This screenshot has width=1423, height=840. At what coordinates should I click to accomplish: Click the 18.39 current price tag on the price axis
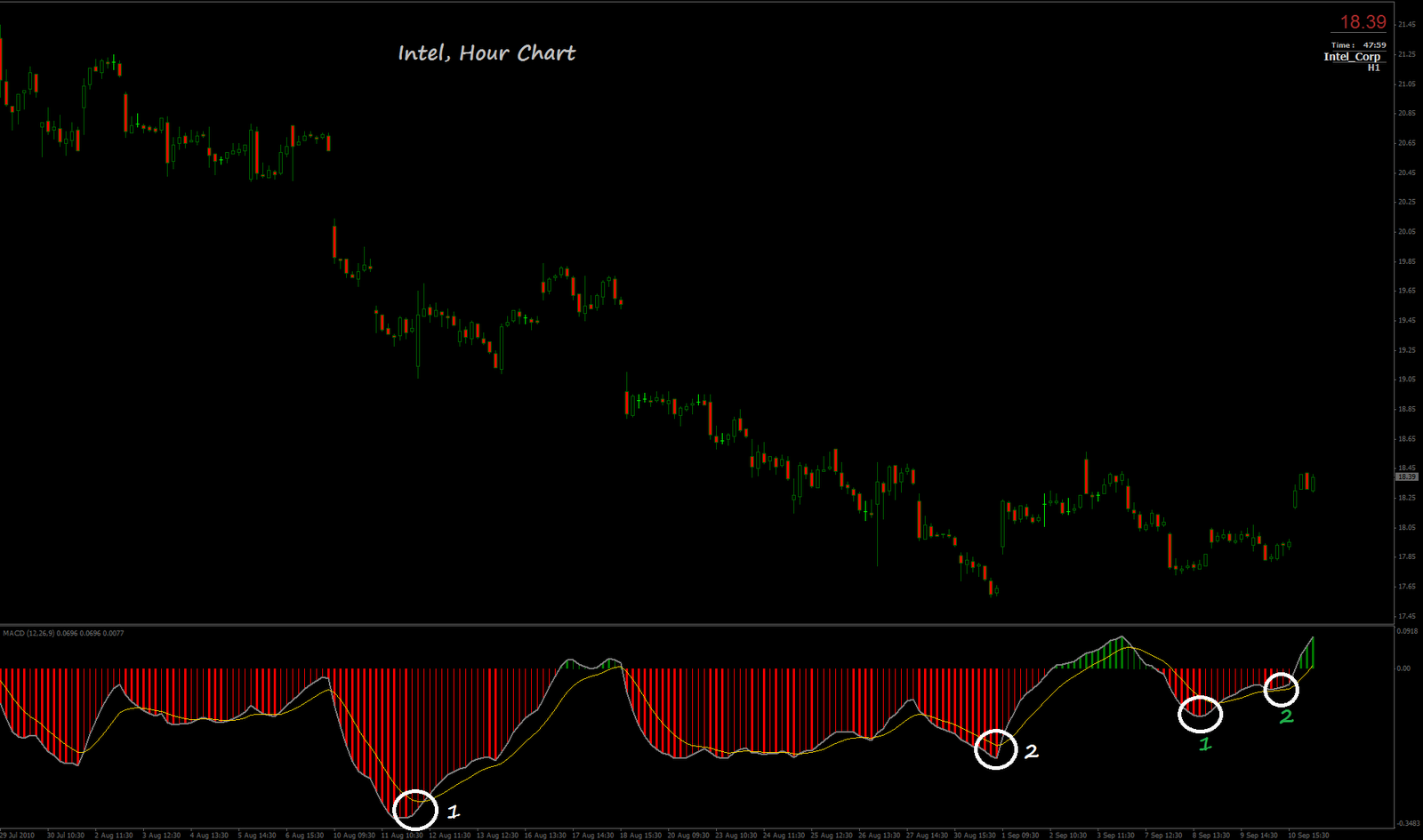[1407, 477]
